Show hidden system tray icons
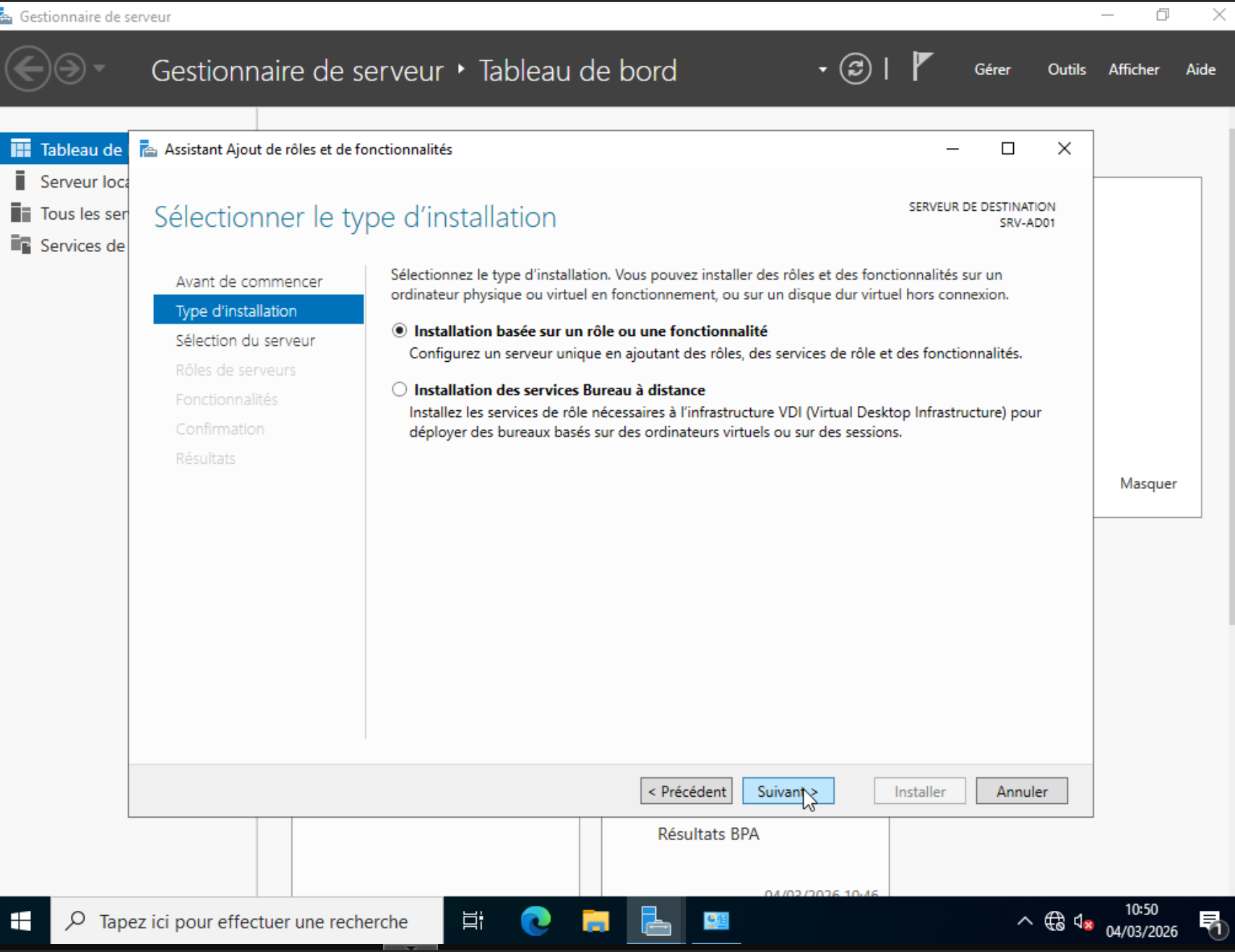 1025,922
